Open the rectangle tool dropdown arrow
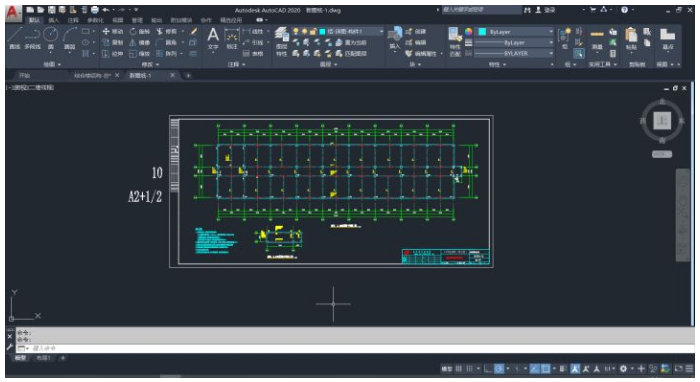Screen dimensions: 700x382 coord(93,32)
